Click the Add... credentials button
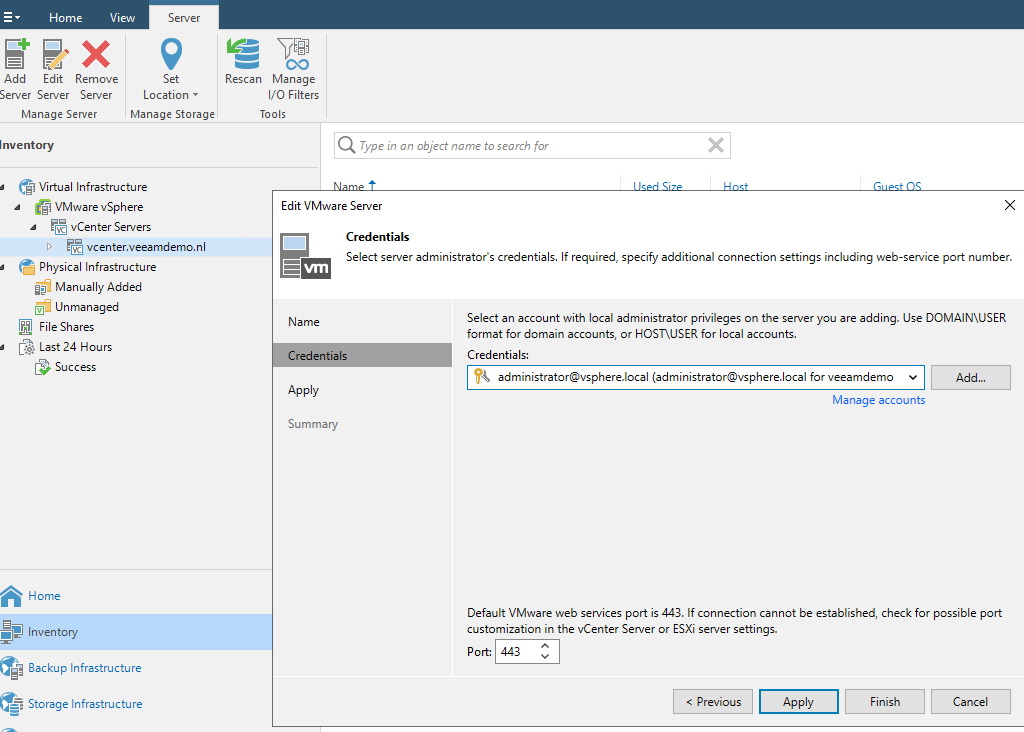 (x=970, y=377)
